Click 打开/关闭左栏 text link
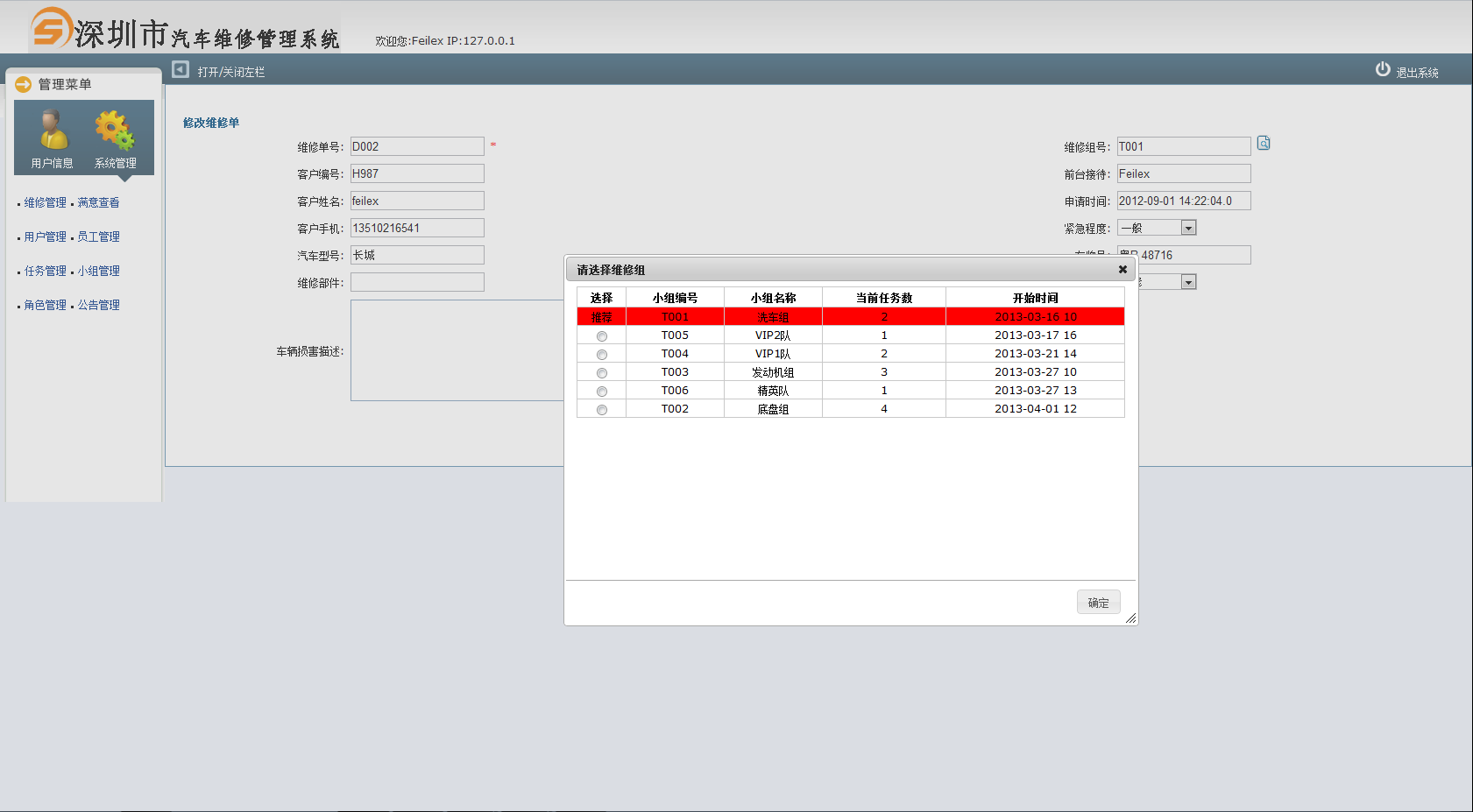 point(231,72)
